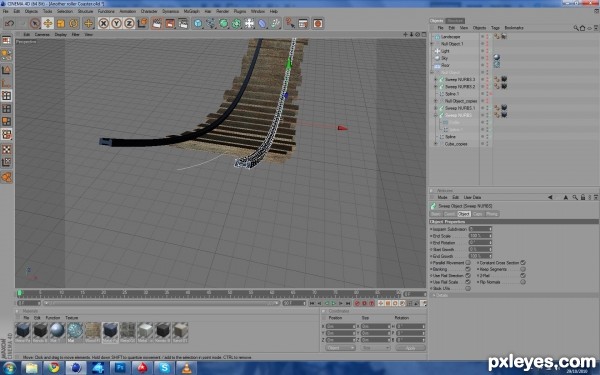Select the Live Selection arrow tool

click(x=35, y=24)
